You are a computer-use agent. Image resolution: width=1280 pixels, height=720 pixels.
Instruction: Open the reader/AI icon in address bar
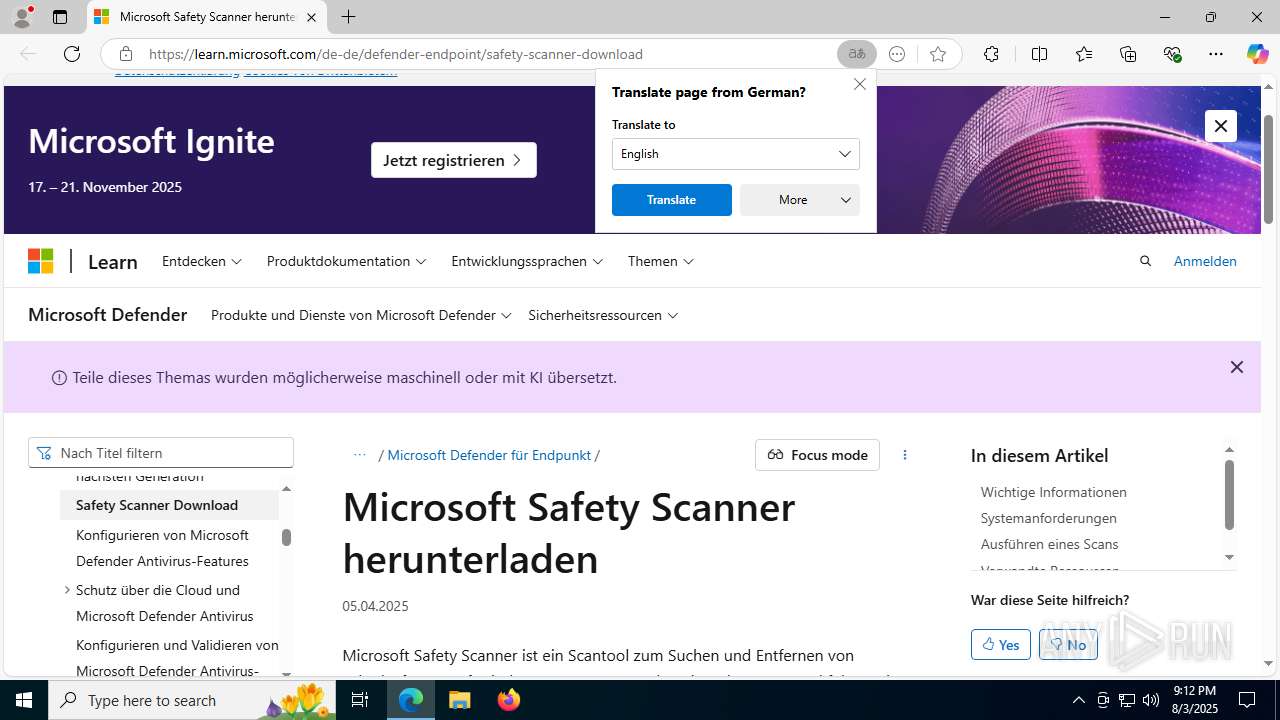897,54
